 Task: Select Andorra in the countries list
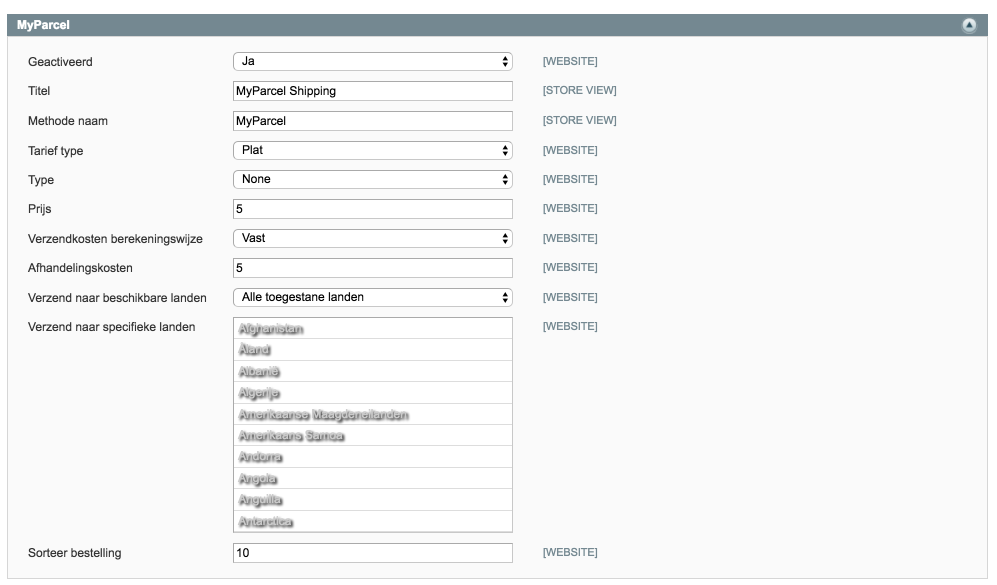(373, 457)
